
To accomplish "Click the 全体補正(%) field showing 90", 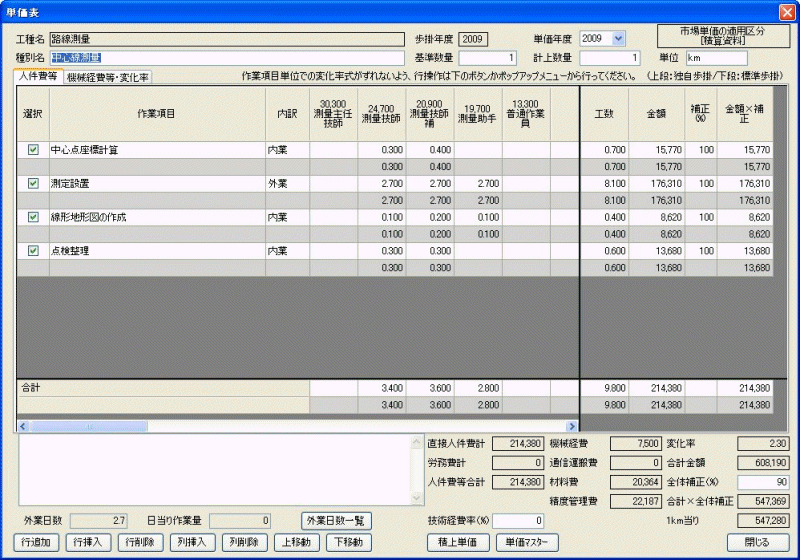I will [763, 482].
